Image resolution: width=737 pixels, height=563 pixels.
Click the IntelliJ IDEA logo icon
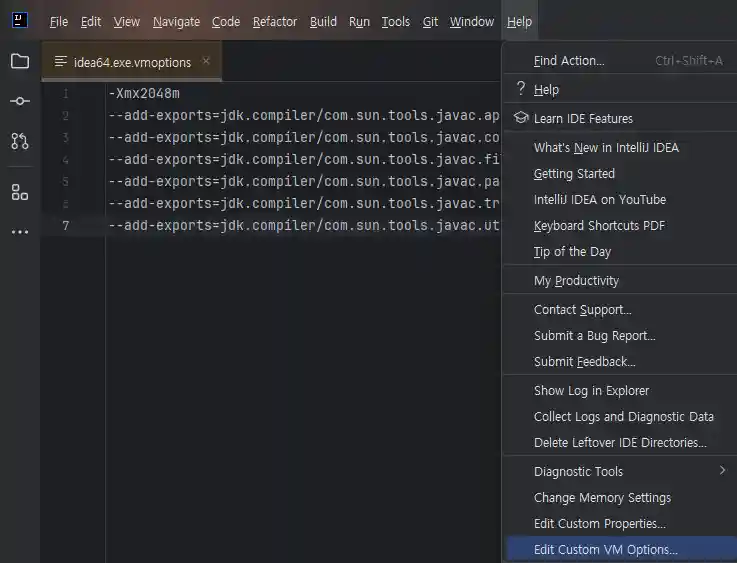tap(20, 20)
